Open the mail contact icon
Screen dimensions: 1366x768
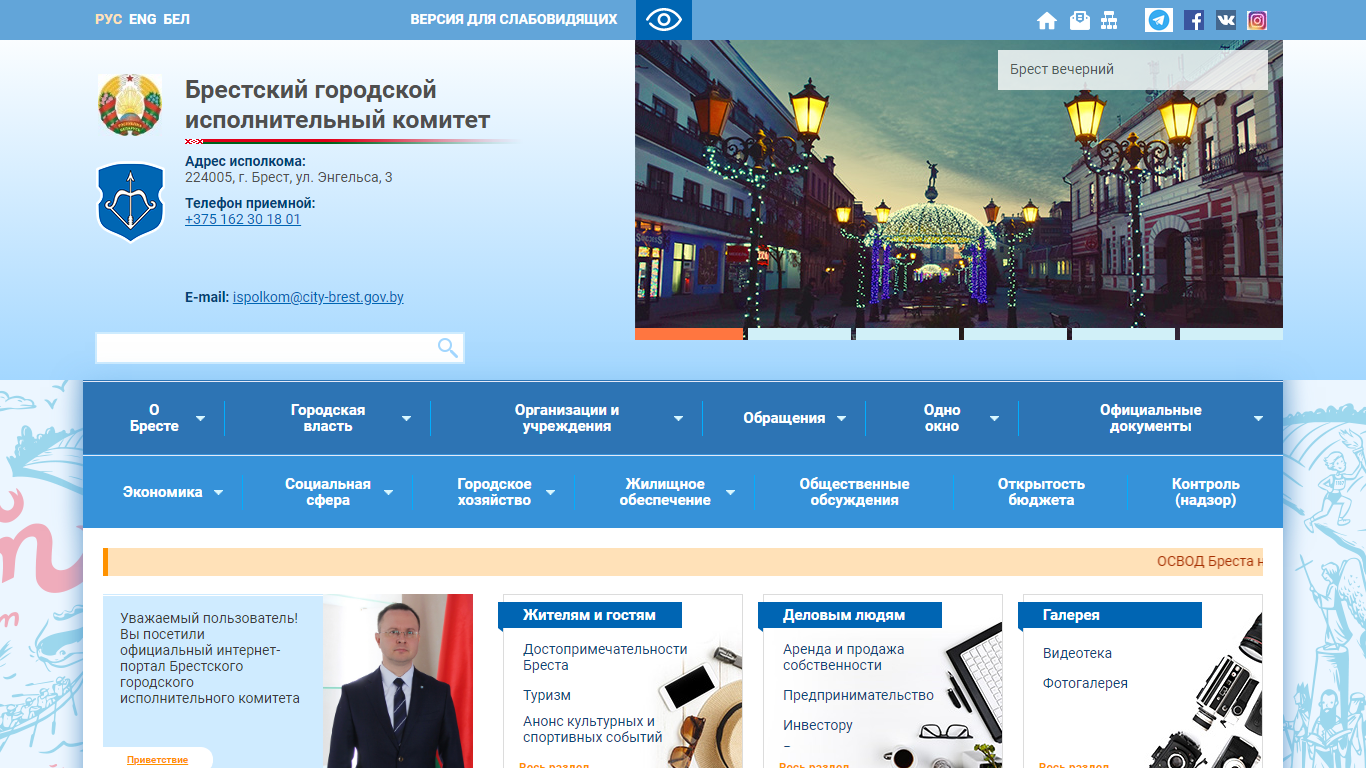1079,20
